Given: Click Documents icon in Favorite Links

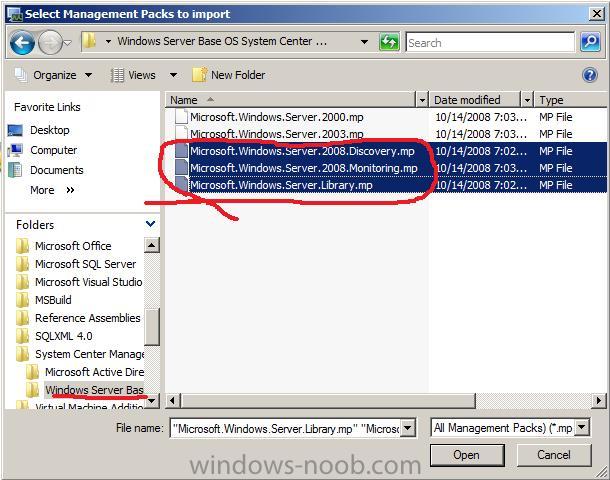Looking at the screenshot, I should click(x=15, y=170).
